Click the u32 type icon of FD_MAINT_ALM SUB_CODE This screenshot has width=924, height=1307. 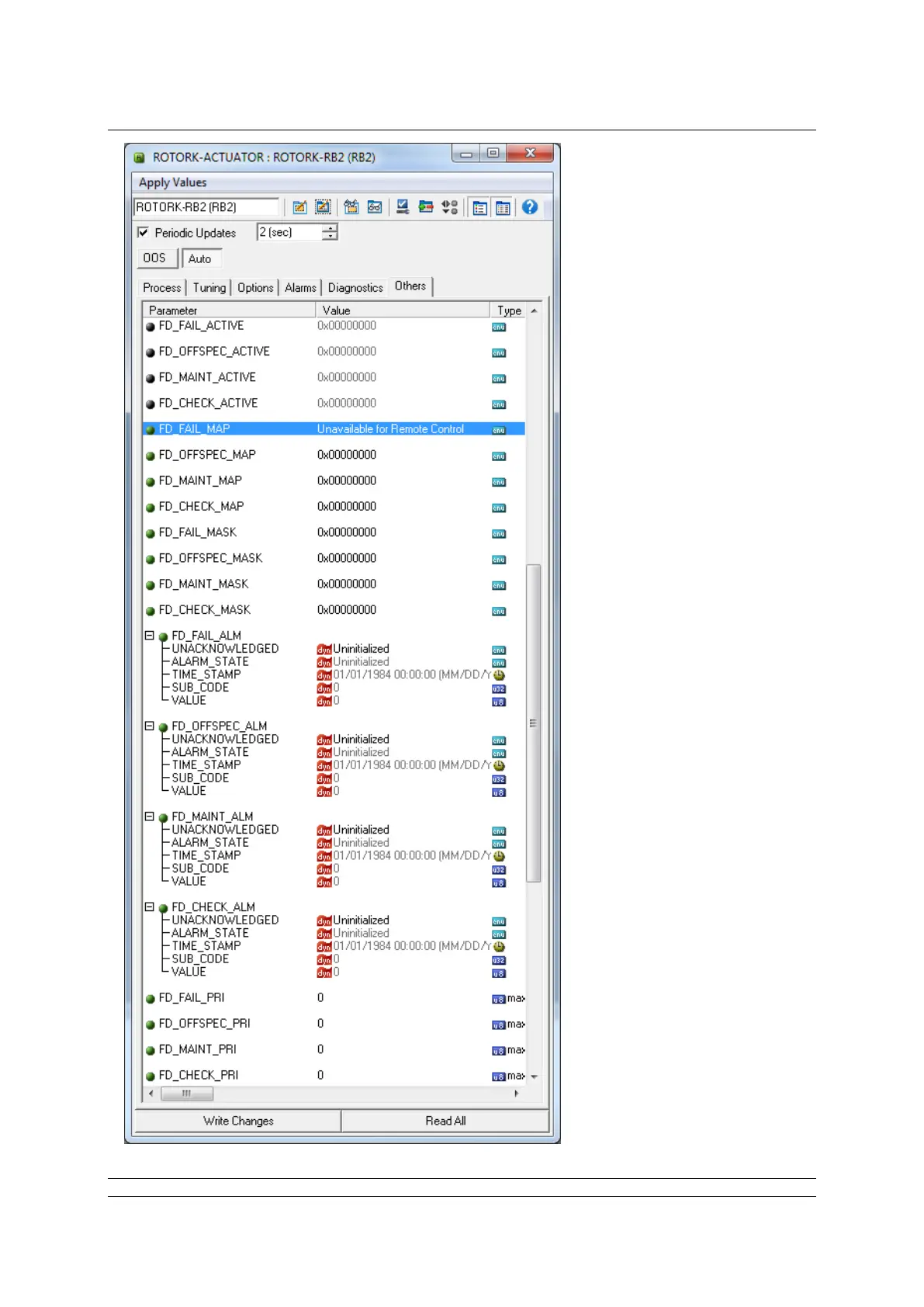pyautogui.click(x=499, y=870)
